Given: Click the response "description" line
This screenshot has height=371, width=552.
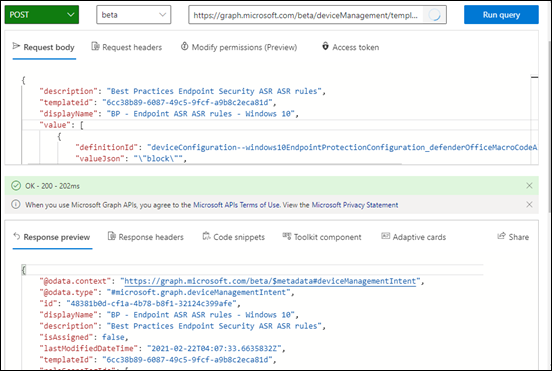Looking at the screenshot, I should [182, 326].
